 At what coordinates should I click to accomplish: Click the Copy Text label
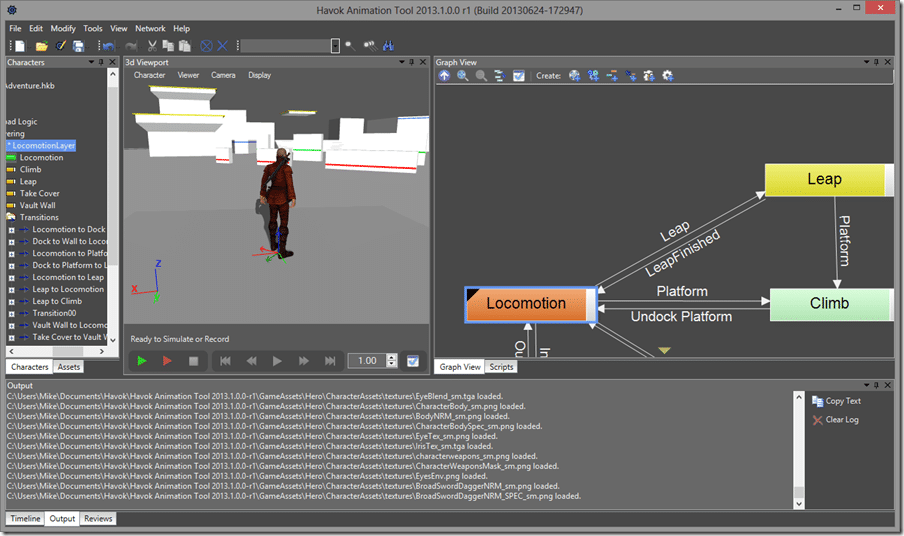(x=843, y=401)
